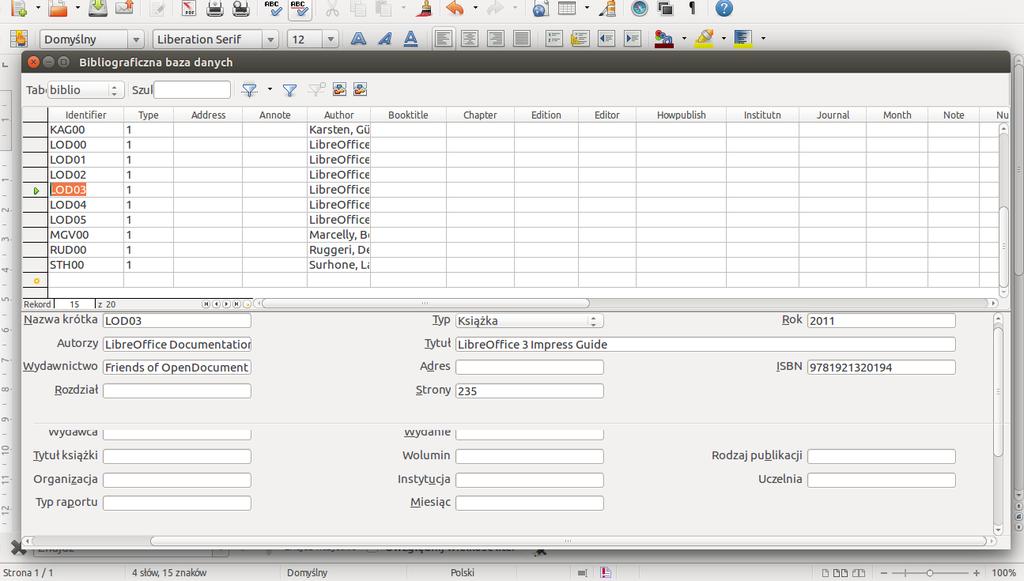The image size is (1024, 581).
Task: Click Polski language in status bar
Action: (x=462, y=573)
